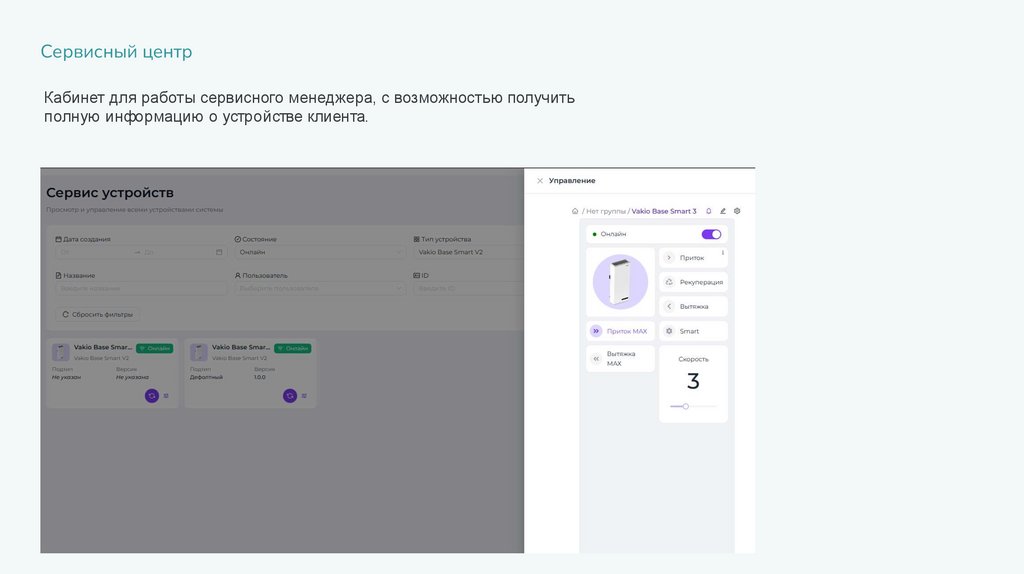
Task: Open the Пользователь dropdown
Action: point(320,288)
